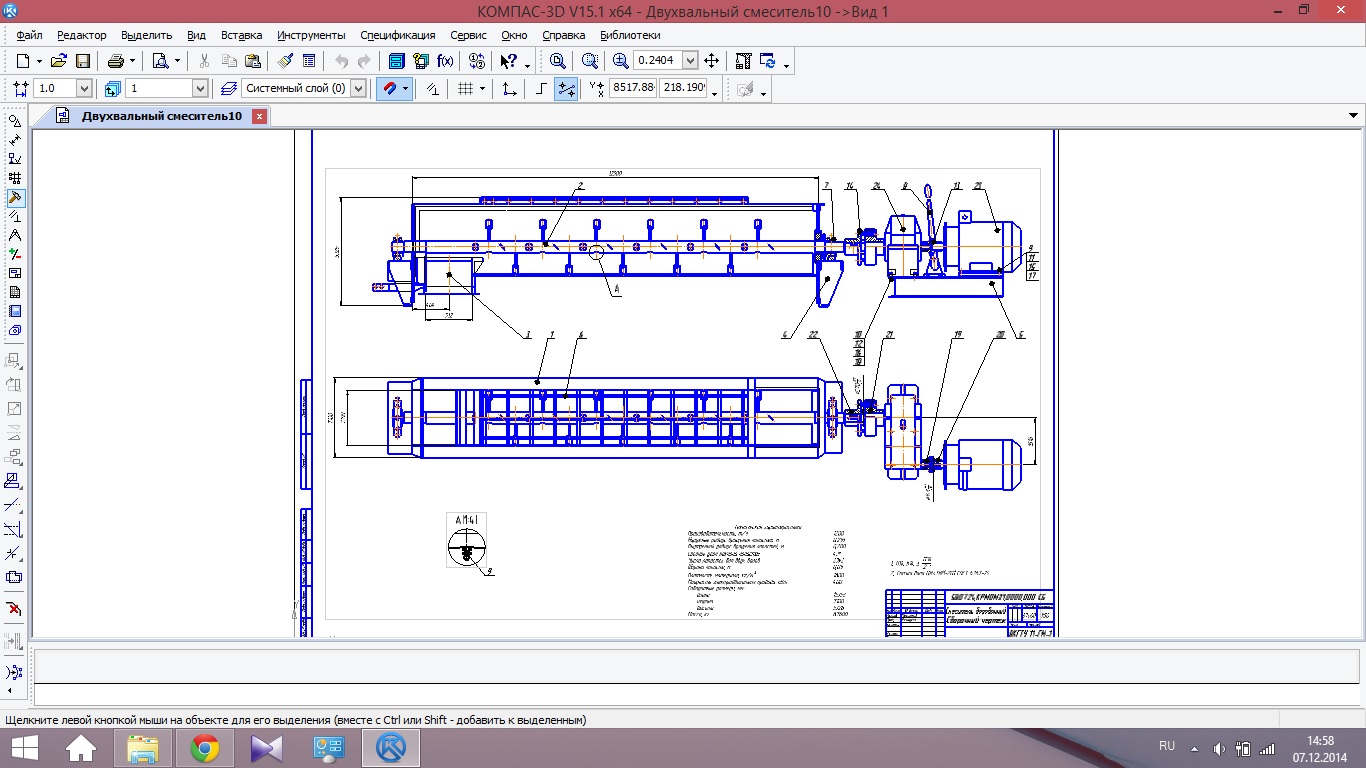Image resolution: width=1366 pixels, height=768 pixels.
Task: Expand the grid settings arrow
Action: (482, 89)
